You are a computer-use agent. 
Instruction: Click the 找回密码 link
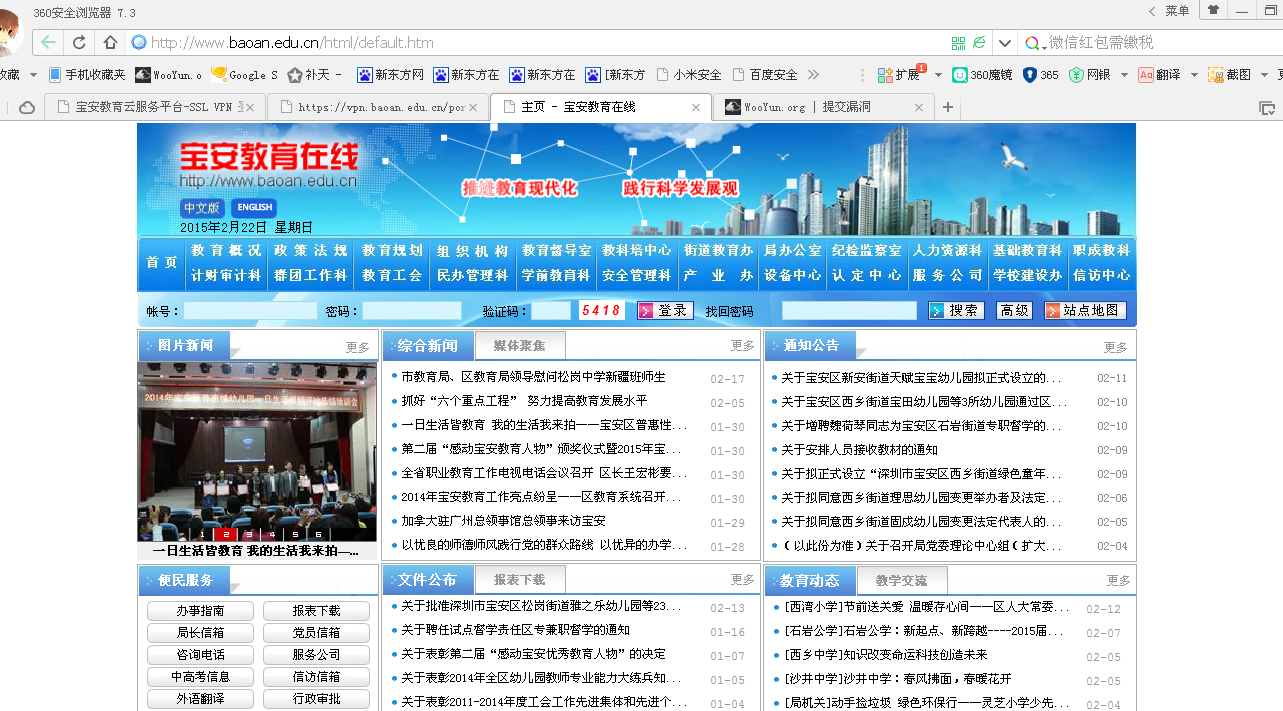click(x=729, y=312)
